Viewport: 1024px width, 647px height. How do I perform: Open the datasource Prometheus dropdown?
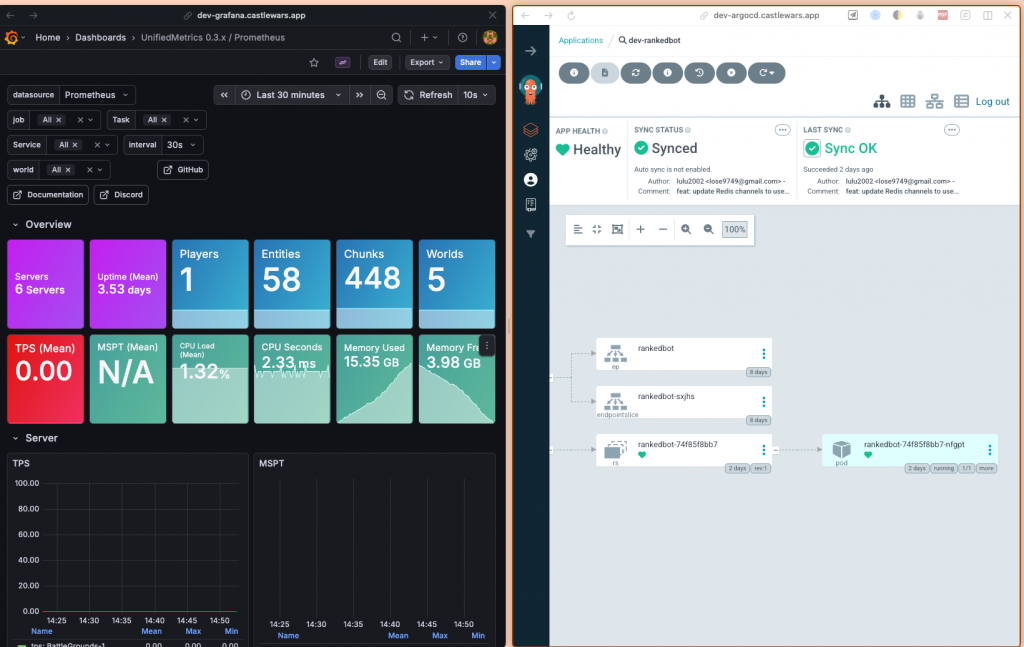pyautogui.click(x=98, y=95)
